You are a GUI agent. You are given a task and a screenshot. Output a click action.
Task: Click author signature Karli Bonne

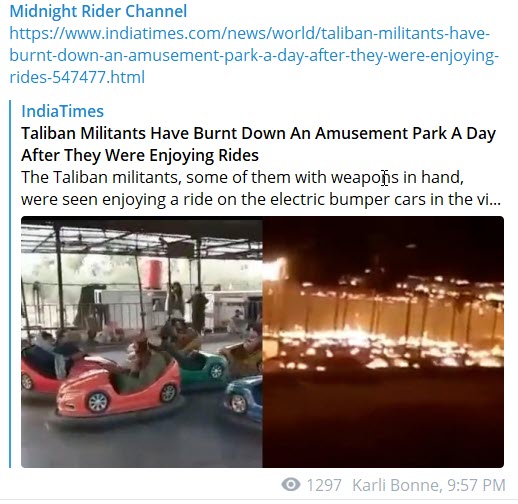click(x=397, y=485)
